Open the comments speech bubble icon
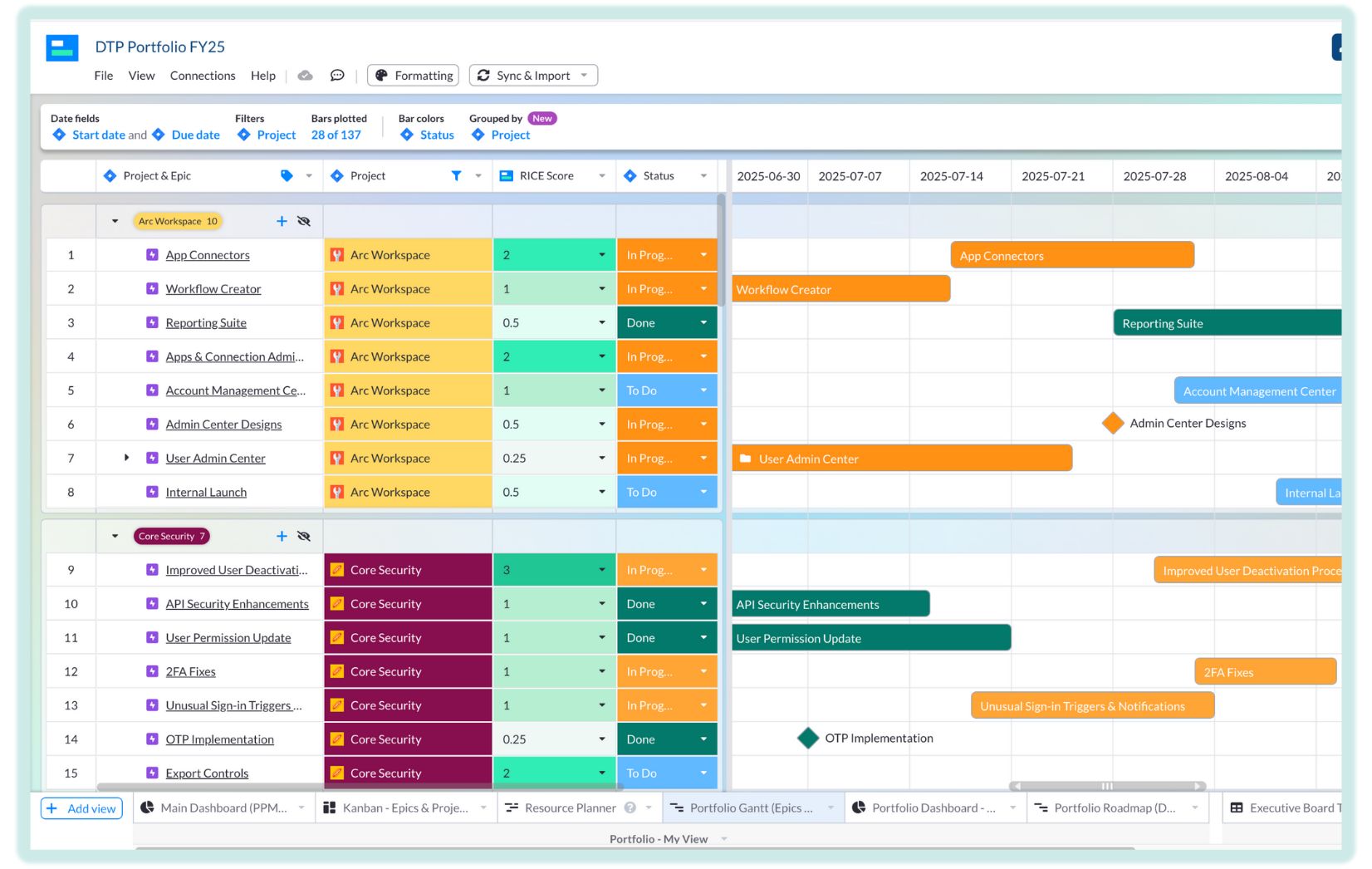Image resolution: width=1372 pixels, height=869 pixels. click(337, 76)
